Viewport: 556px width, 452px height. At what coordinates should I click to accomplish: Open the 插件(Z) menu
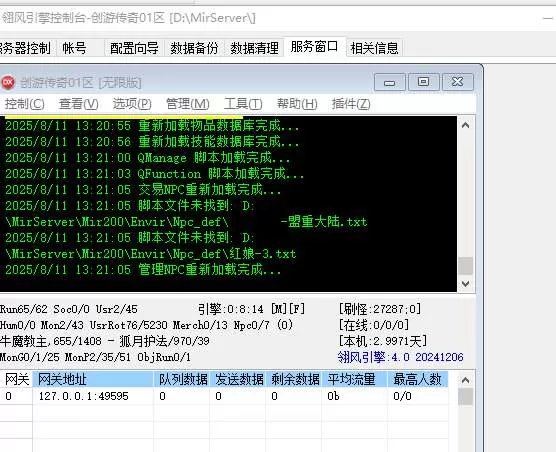coord(351,104)
